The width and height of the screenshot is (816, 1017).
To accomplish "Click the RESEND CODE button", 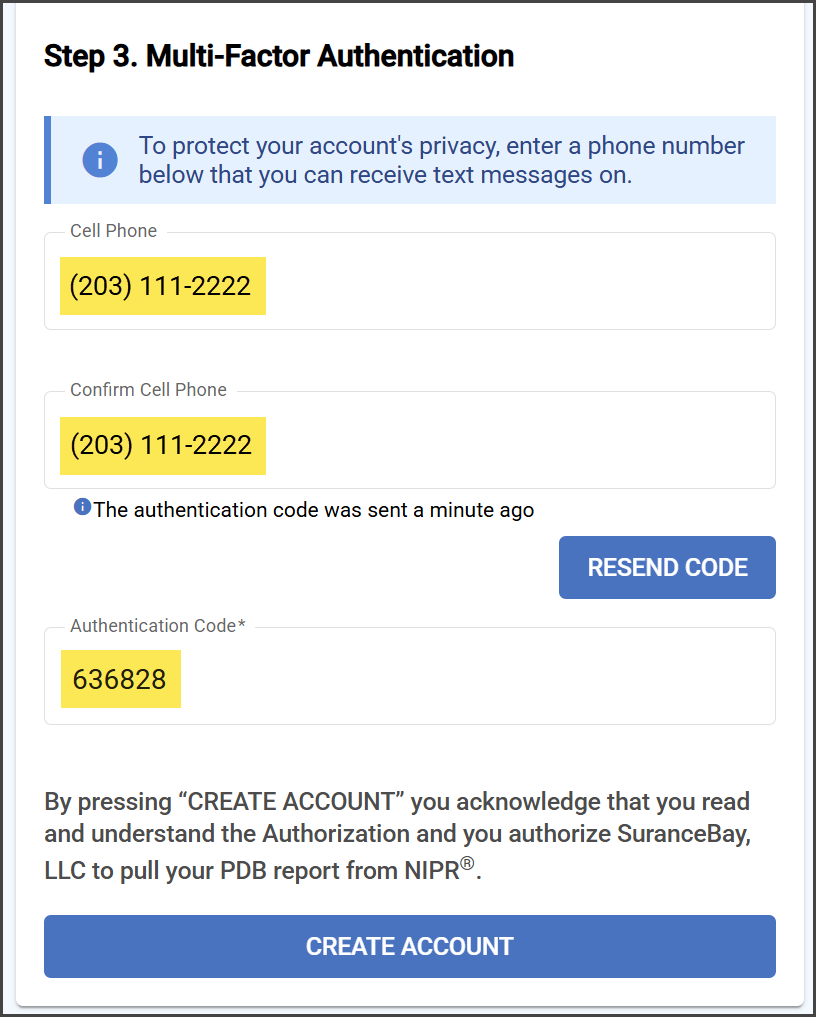I will (667, 567).
